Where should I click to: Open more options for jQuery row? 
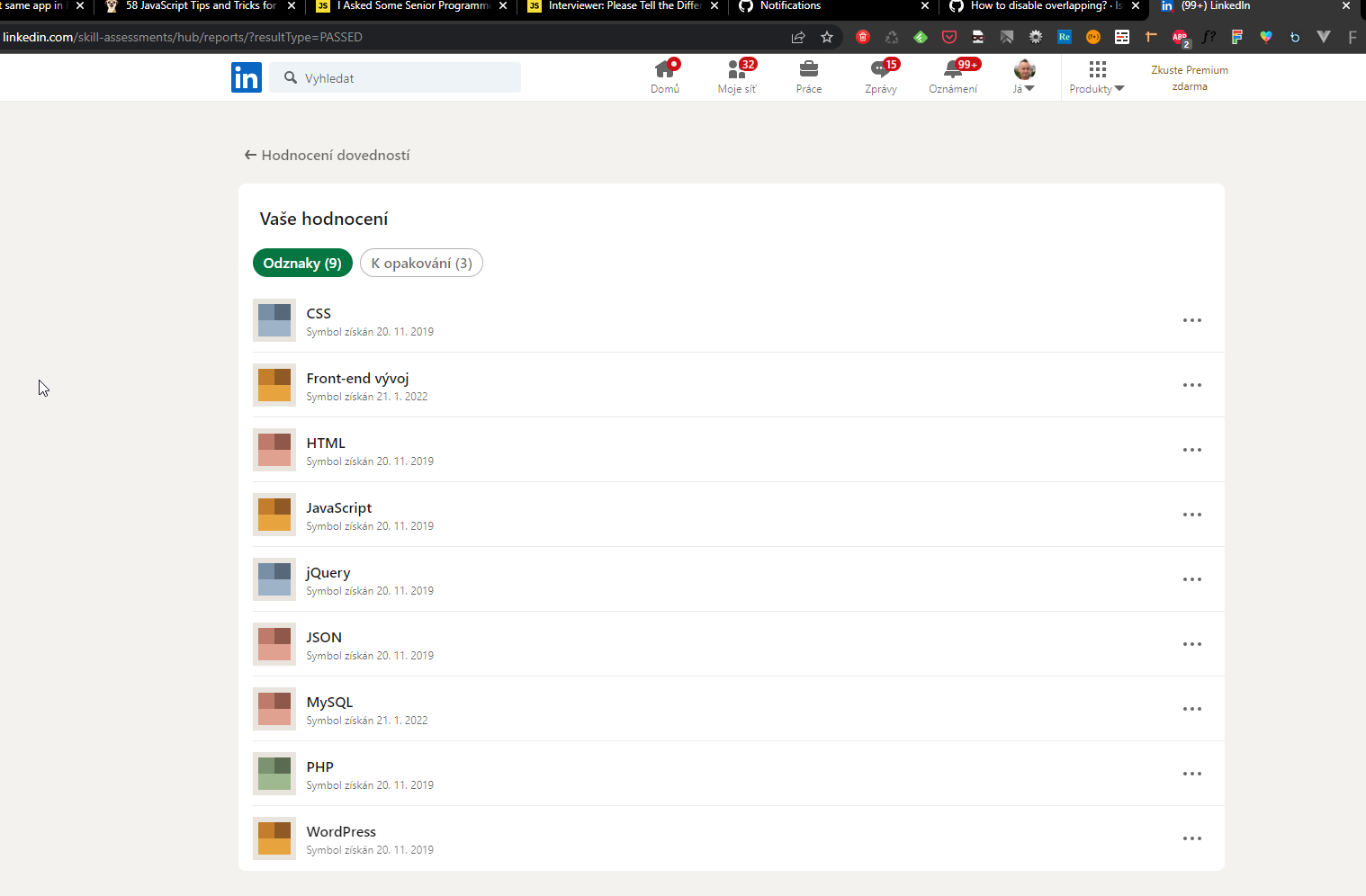1192,579
